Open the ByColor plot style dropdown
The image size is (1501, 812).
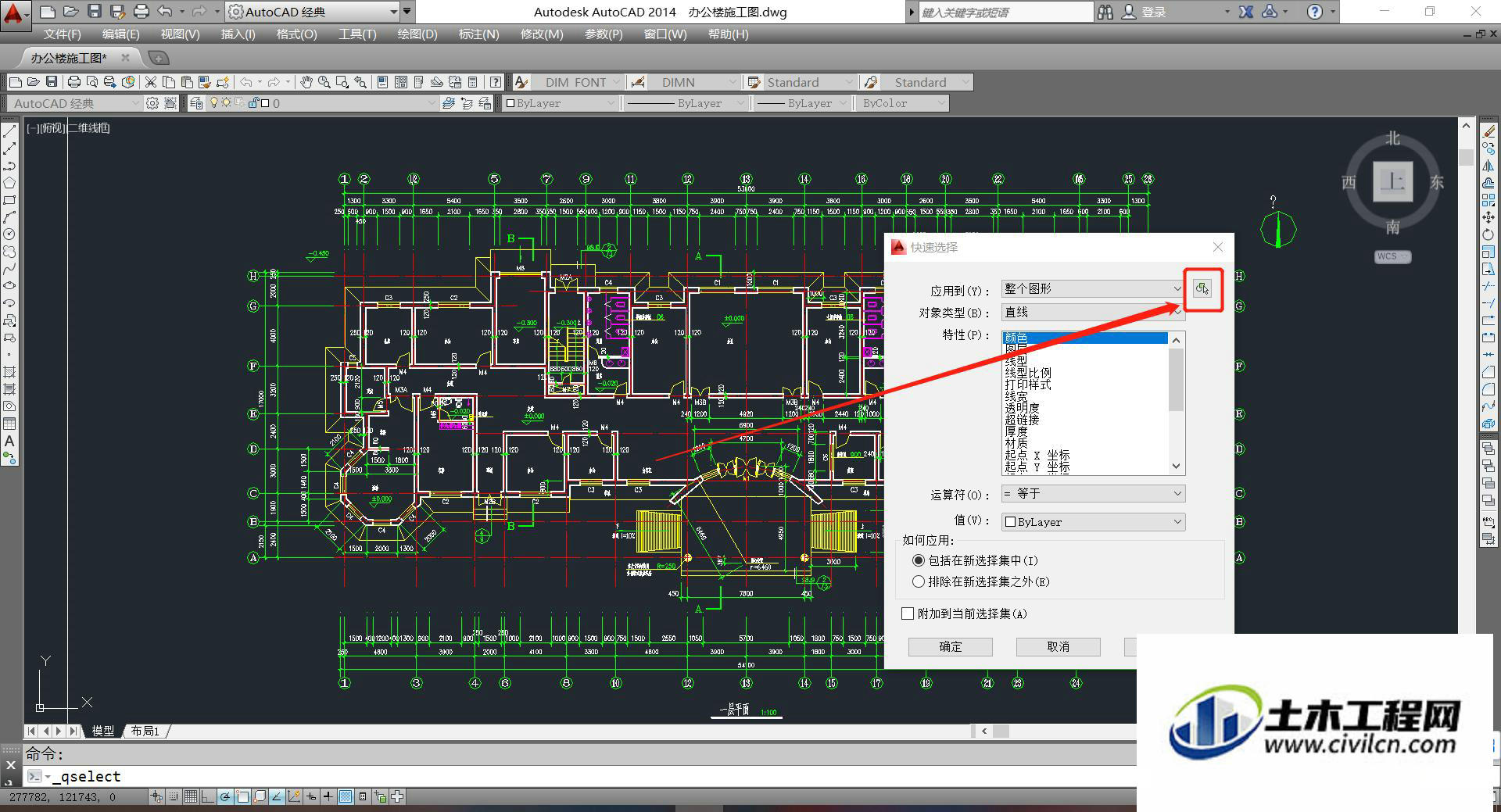(x=902, y=103)
